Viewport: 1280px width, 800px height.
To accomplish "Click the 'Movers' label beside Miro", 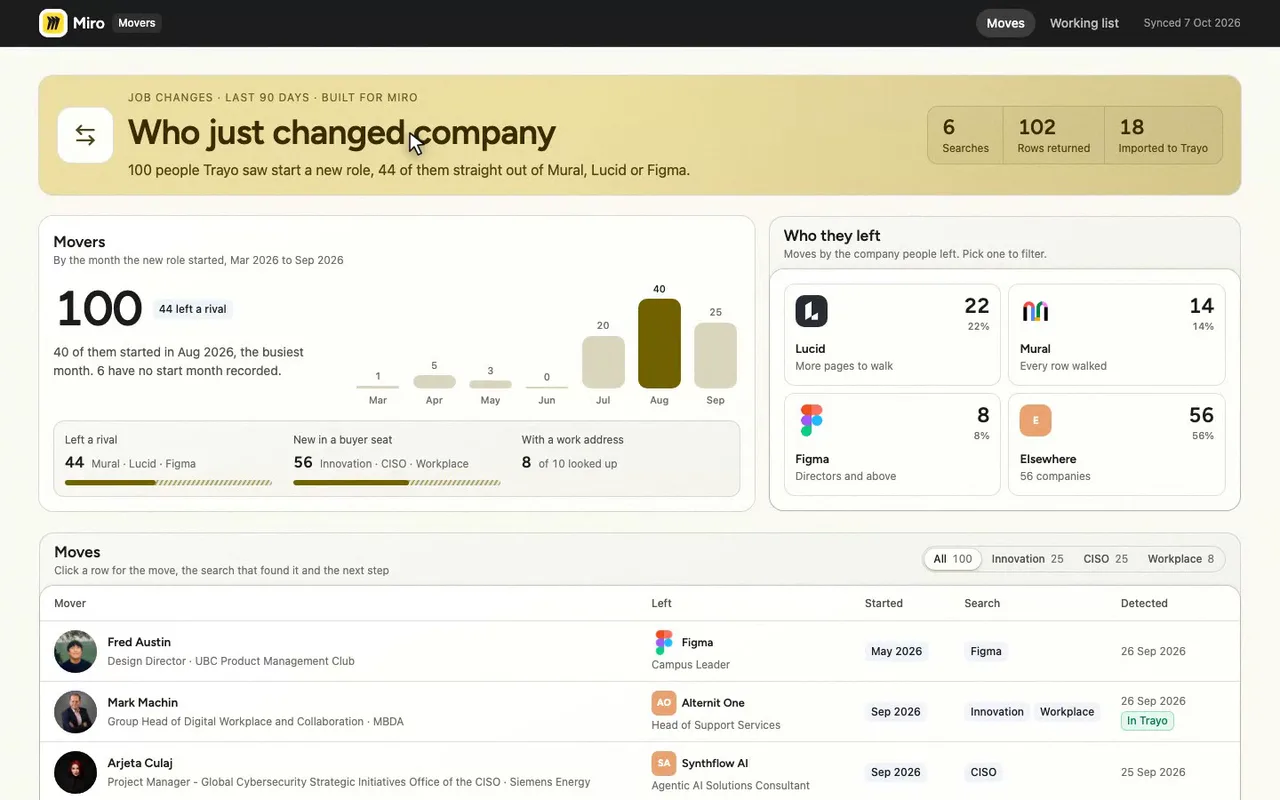I will coord(137,23).
